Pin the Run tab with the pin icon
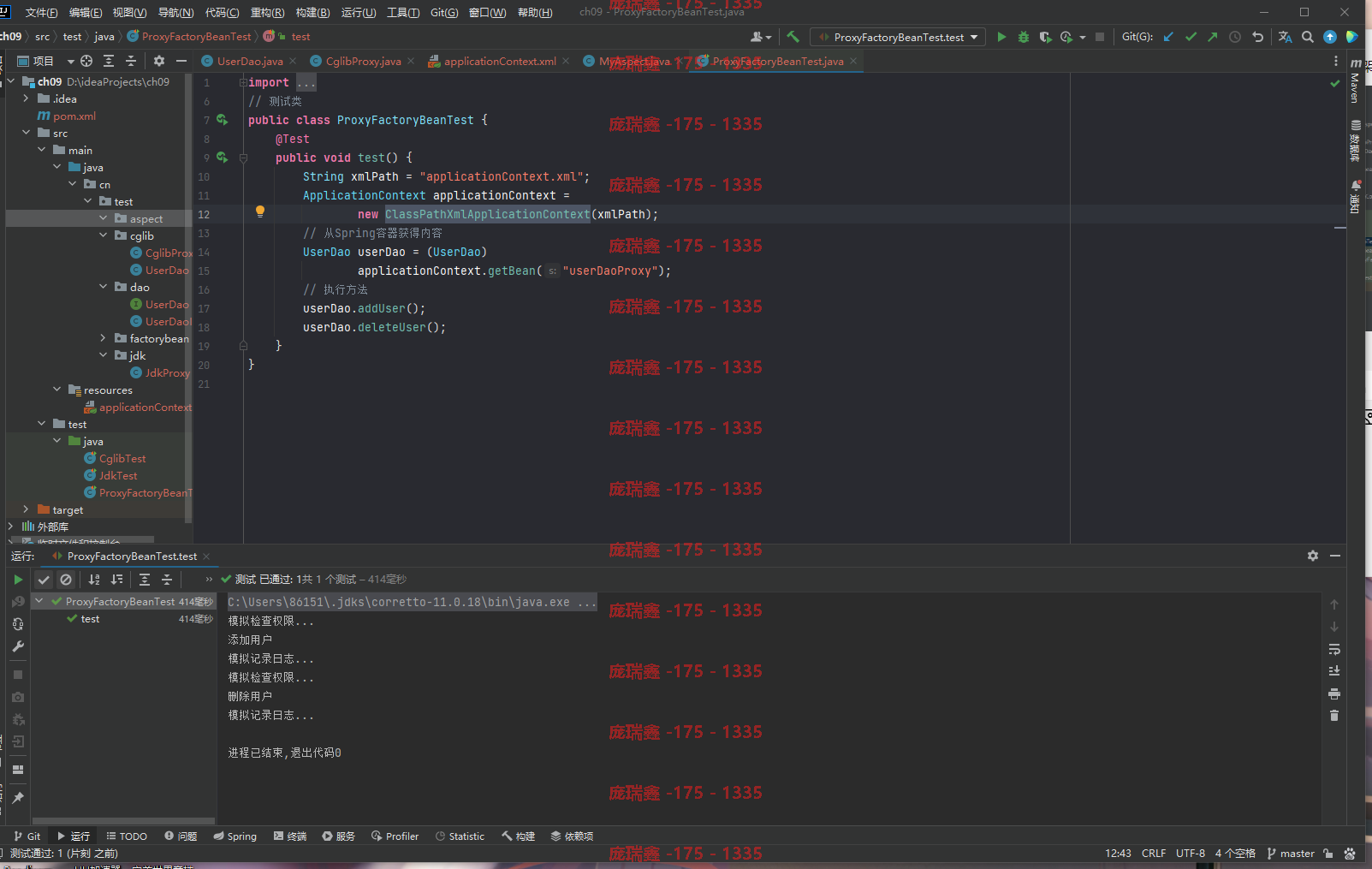The image size is (1372, 869). click(x=18, y=798)
